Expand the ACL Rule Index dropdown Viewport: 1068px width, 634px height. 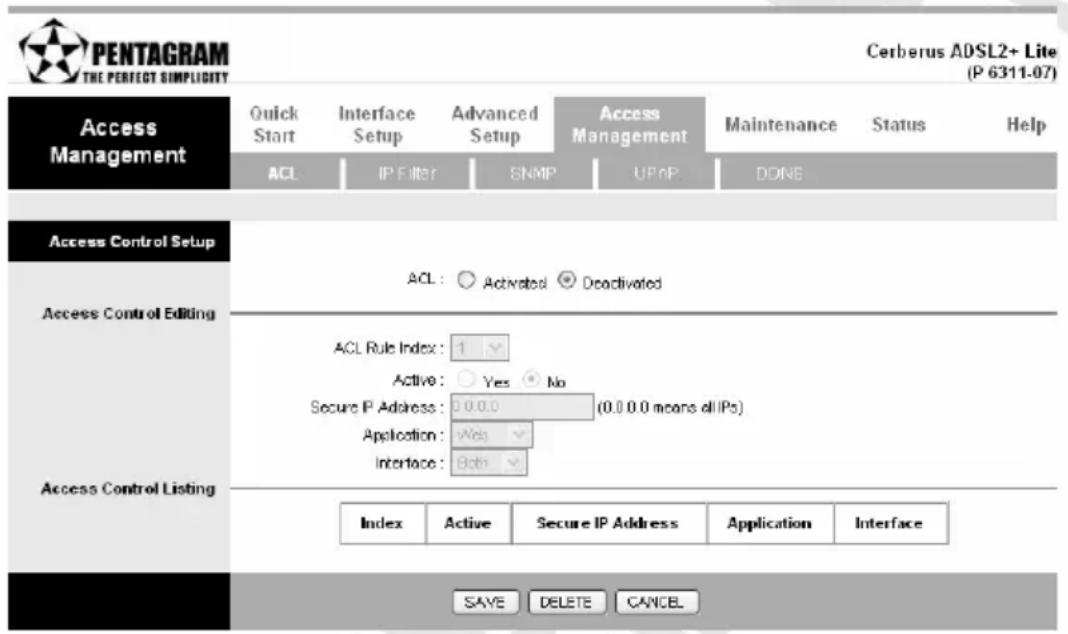tap(480, 348)
